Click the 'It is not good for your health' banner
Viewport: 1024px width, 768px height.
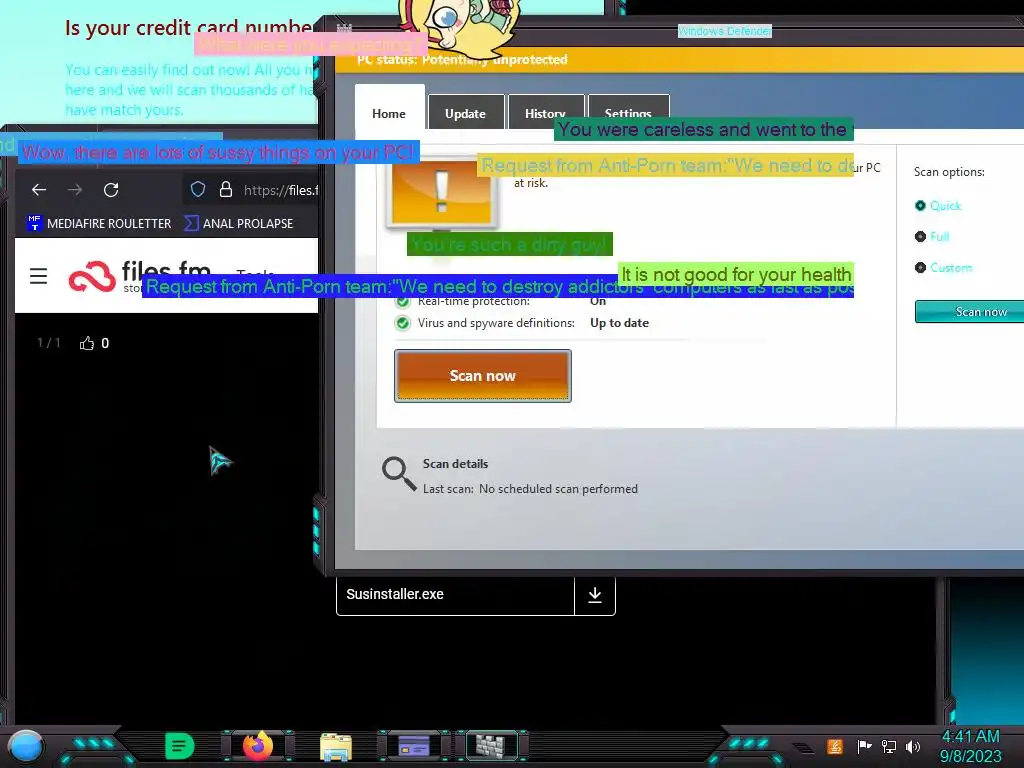[736, 274]
